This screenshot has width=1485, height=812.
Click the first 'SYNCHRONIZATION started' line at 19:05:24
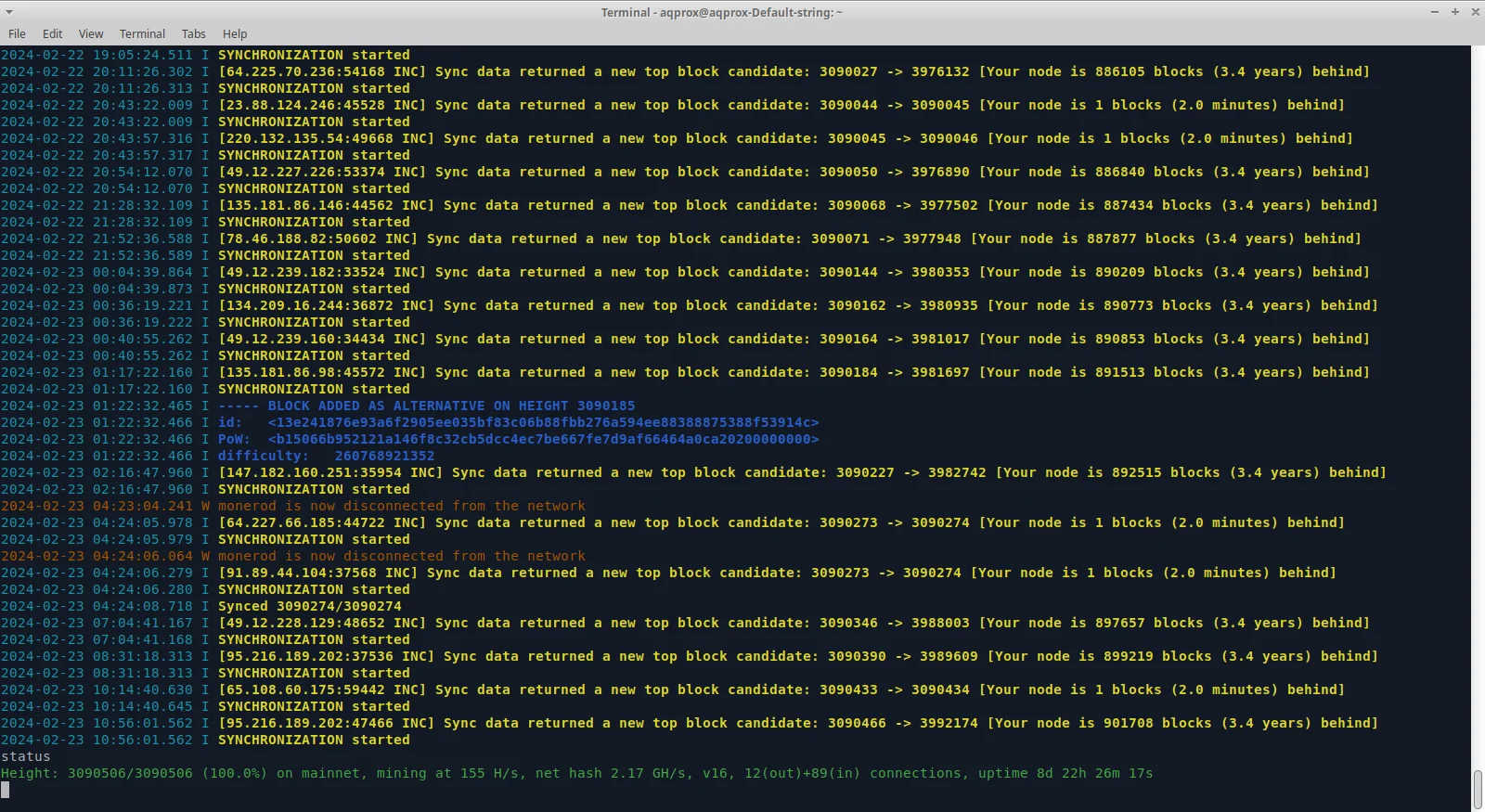tap(314, 55)
